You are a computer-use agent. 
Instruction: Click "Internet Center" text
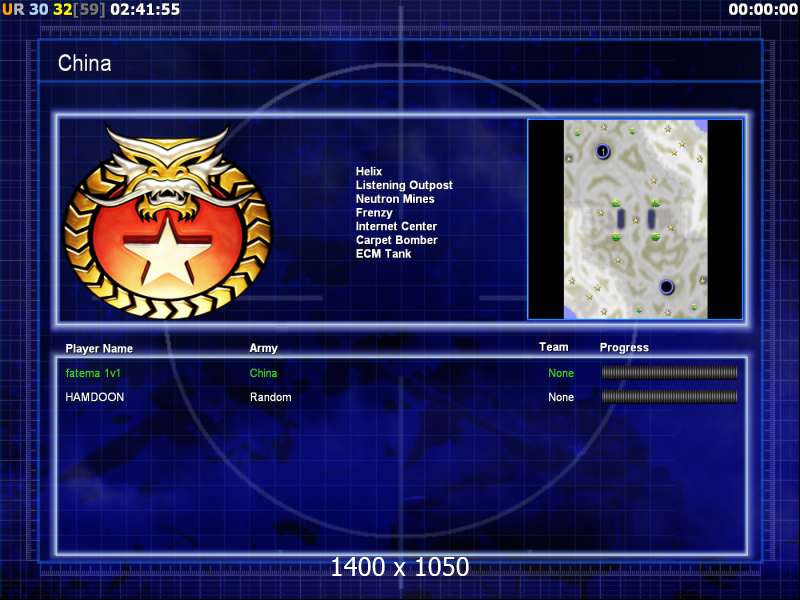[x=396, y=226]
